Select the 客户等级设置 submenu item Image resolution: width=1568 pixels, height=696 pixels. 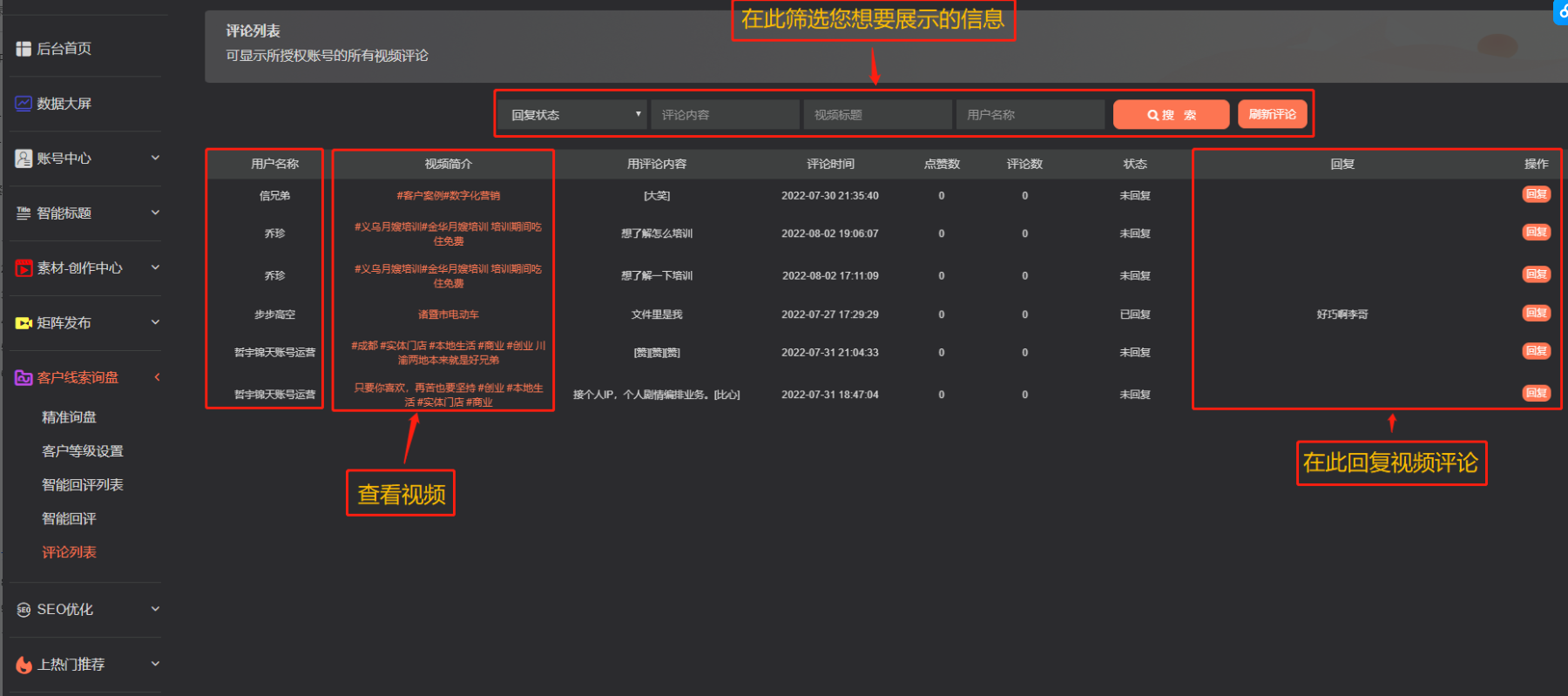[83, 451]
